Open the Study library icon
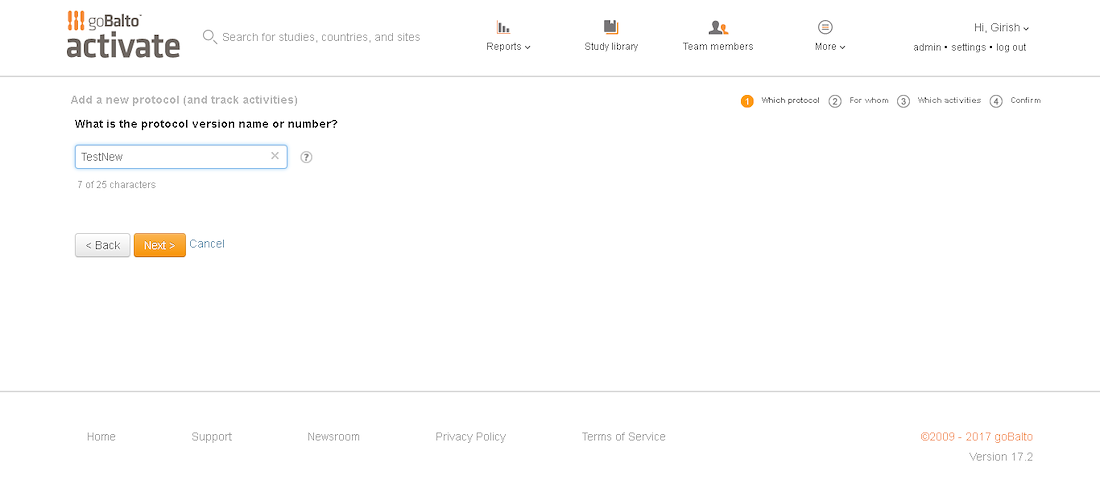The width and height of the screenshot is (1100, 496). [611, 27]
